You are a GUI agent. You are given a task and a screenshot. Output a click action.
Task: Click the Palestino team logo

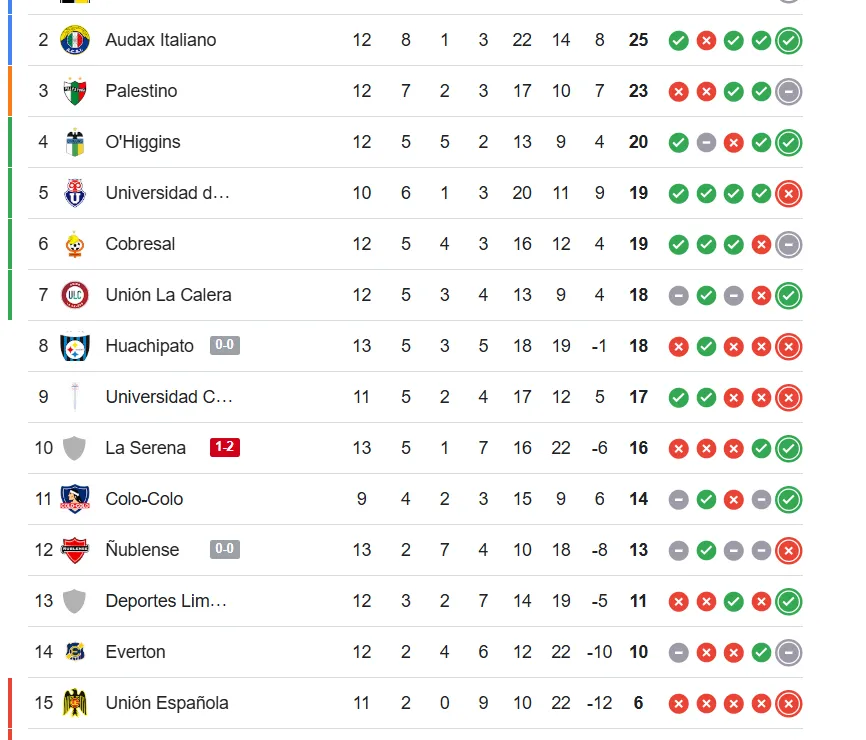tap(75, 91)
